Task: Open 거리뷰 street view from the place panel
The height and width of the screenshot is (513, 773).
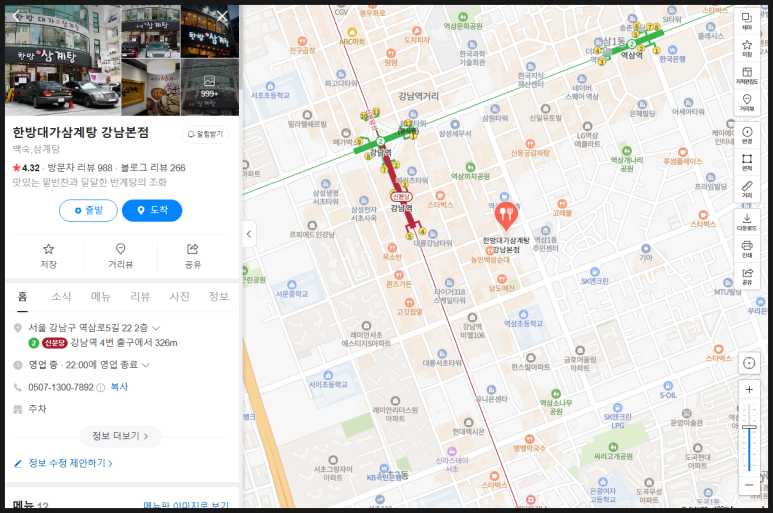Action: click(120, 256)
